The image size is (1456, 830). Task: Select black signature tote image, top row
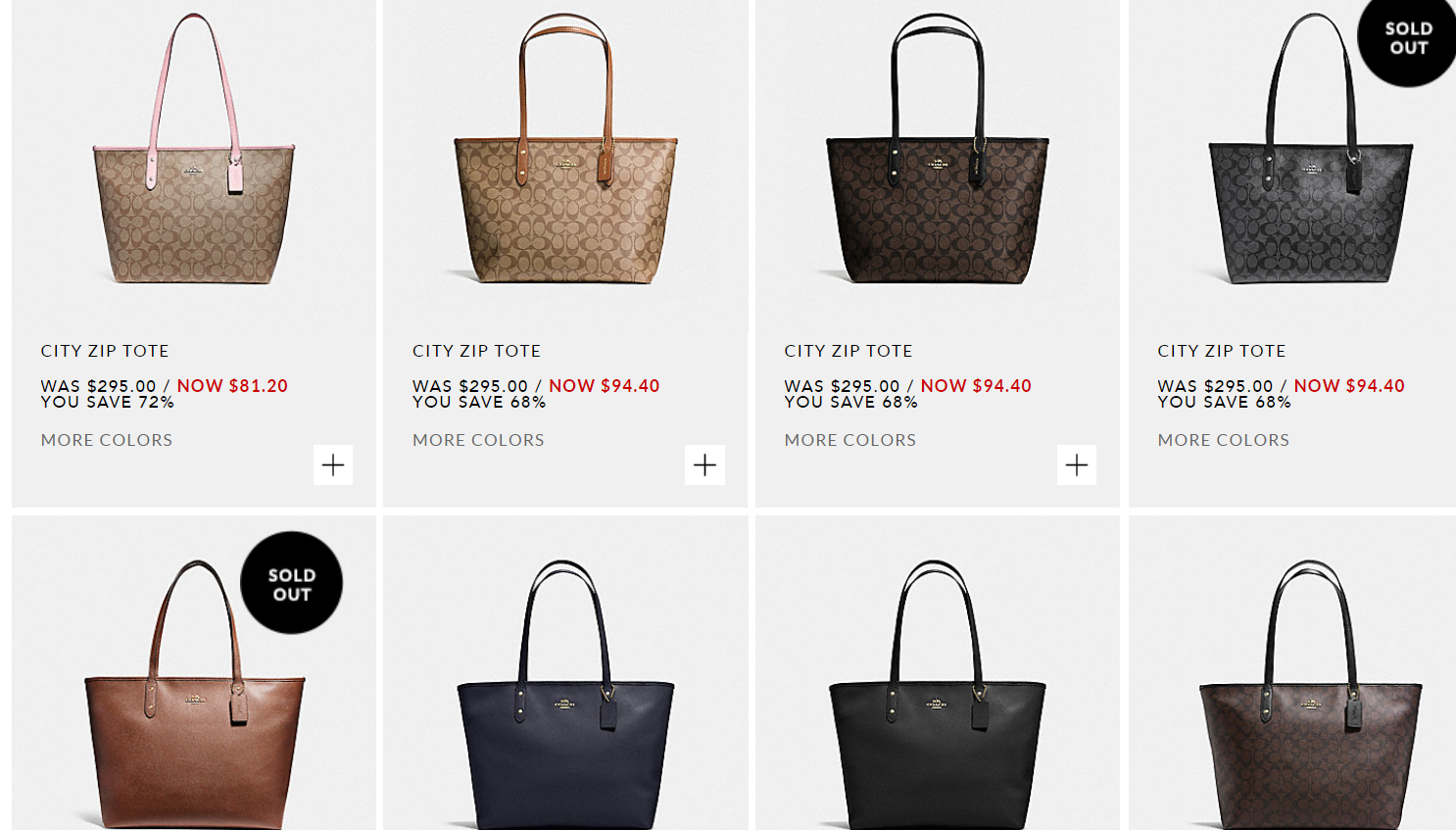coord(1311,149)
